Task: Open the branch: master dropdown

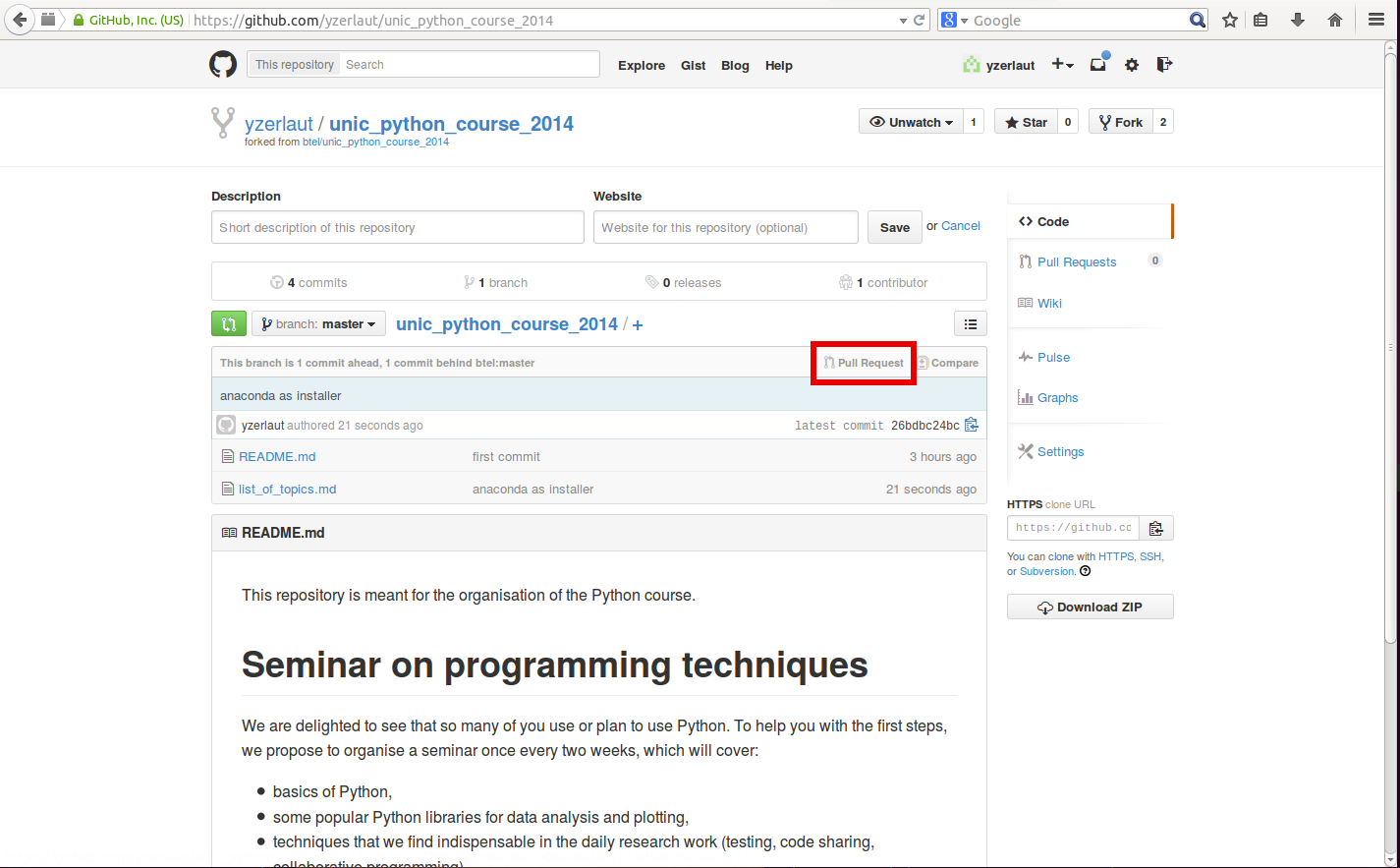Action: pyautogui.click(x=317, y=323)
